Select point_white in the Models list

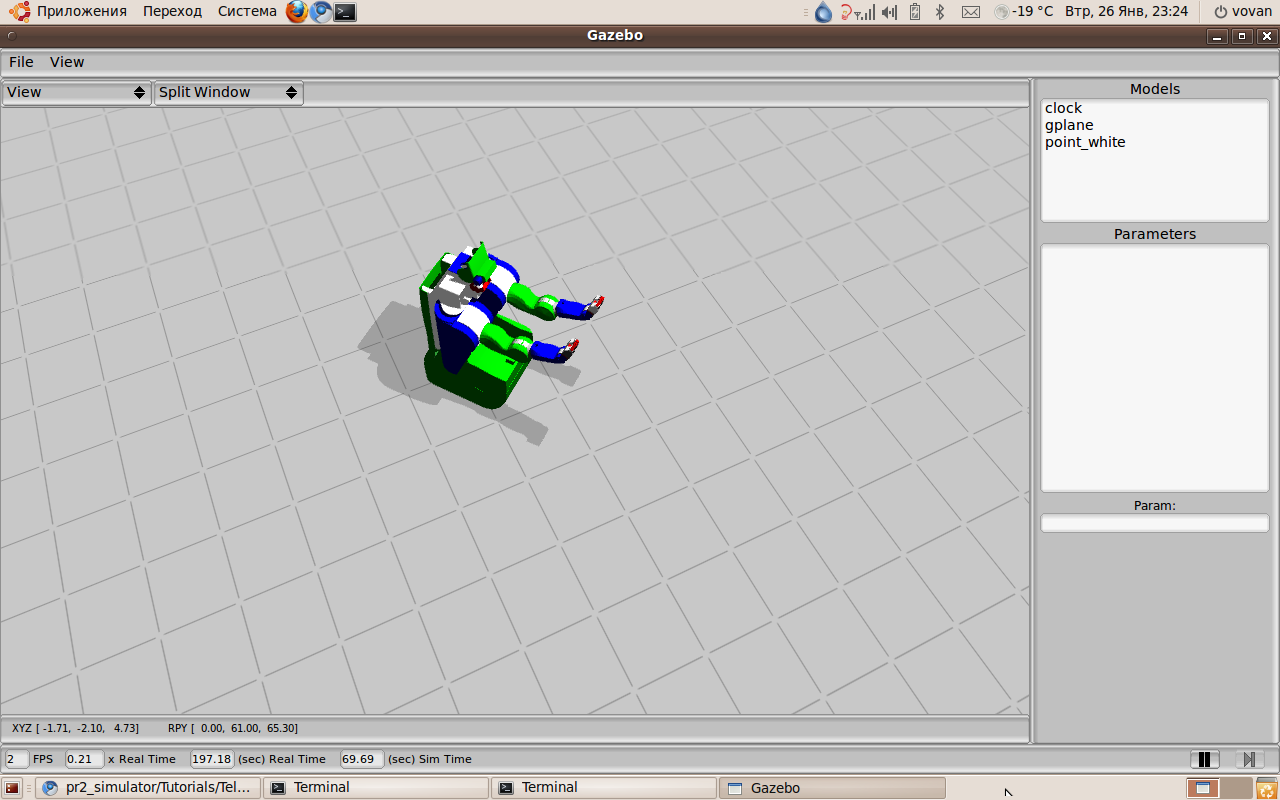1085,142
